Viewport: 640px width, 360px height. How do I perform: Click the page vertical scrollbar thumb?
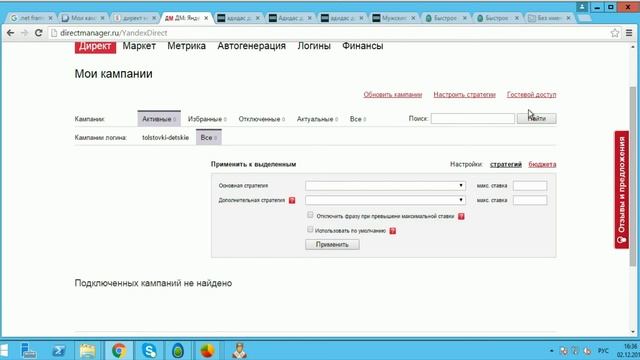(633, 176)
